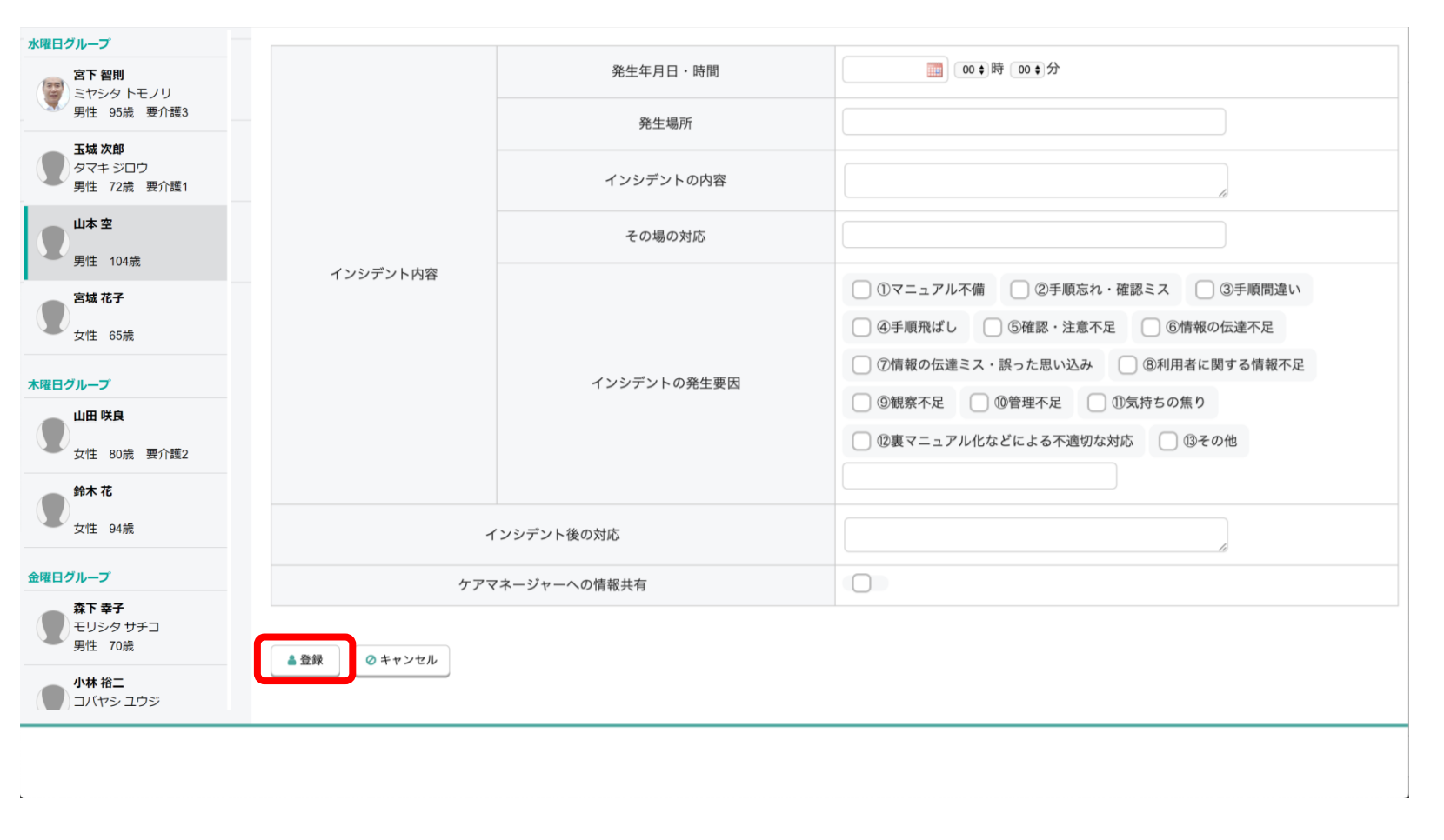Click 鈴木 花's avatar icon
The height and width of the screenshot is (840, 1444).
53,510
